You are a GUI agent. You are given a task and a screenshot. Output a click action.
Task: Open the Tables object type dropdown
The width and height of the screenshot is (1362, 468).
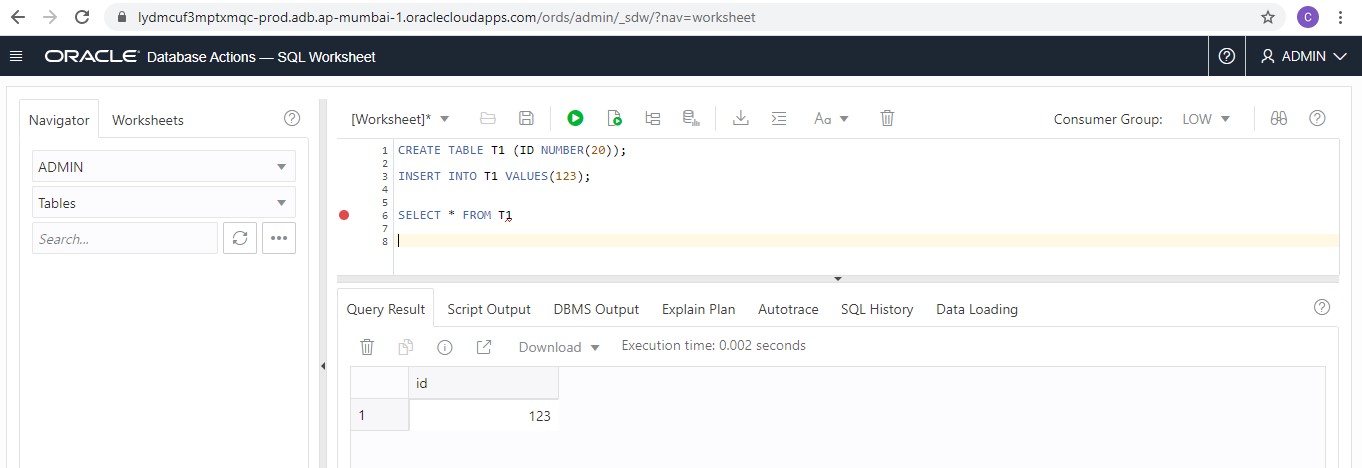click(x=164, y=203)
